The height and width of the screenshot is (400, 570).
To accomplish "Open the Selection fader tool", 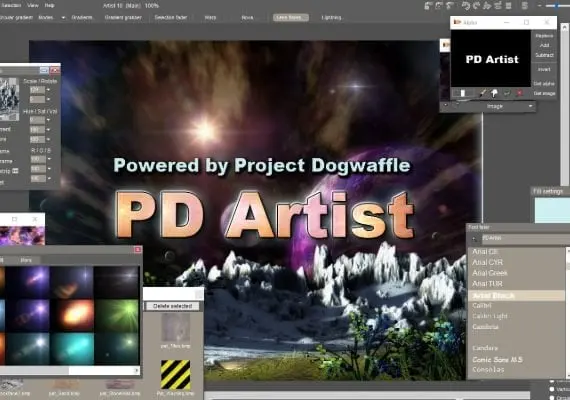I will pos(171,17).
